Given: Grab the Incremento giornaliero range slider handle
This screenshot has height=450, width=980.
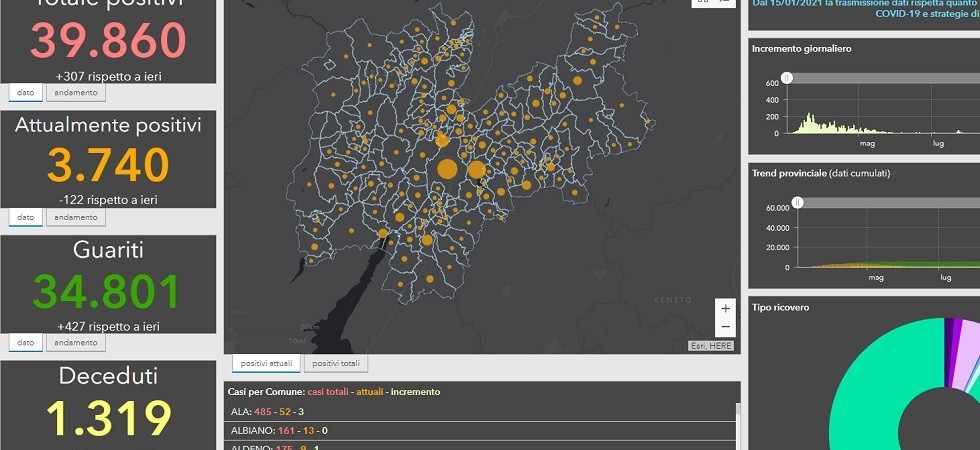Looking at the screenshot, I should click(788, 78).
